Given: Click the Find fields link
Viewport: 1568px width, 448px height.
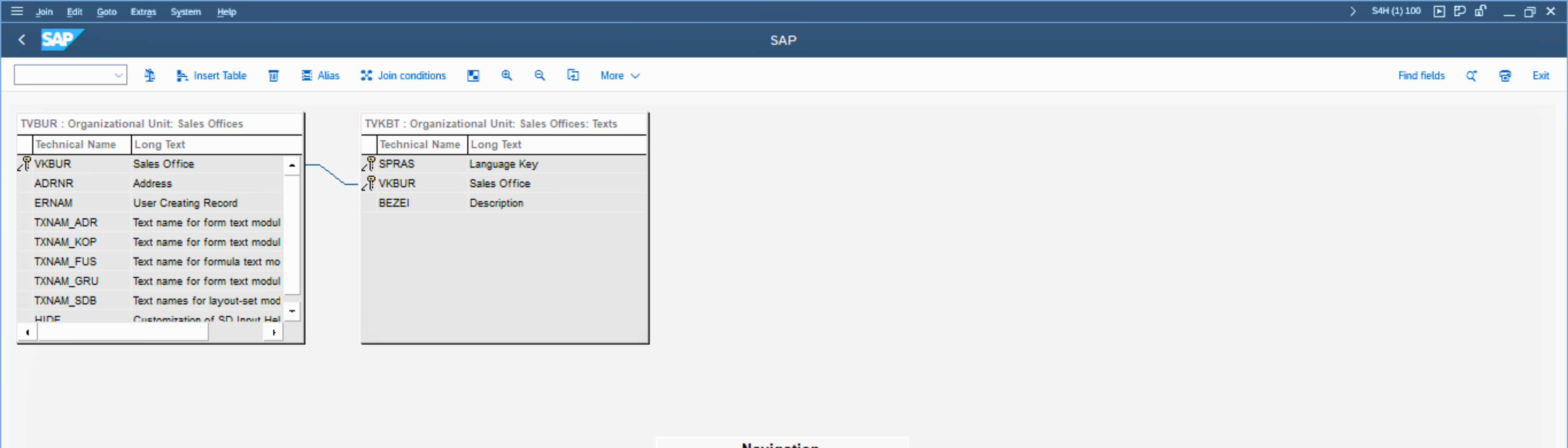Looking at the screenshot, I should point(1421,75).
